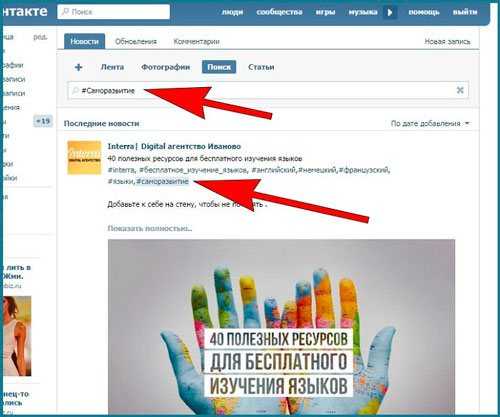Image resolution: width=500 pixels, height=417 pixels.
Task: Click the #саморазвитие hashtag in the post
Action: pyautogui.click(x=163, y=182)
